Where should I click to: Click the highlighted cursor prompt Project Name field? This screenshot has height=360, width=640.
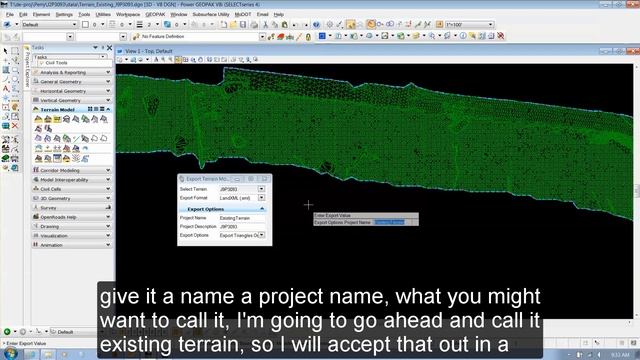point(390,222)
